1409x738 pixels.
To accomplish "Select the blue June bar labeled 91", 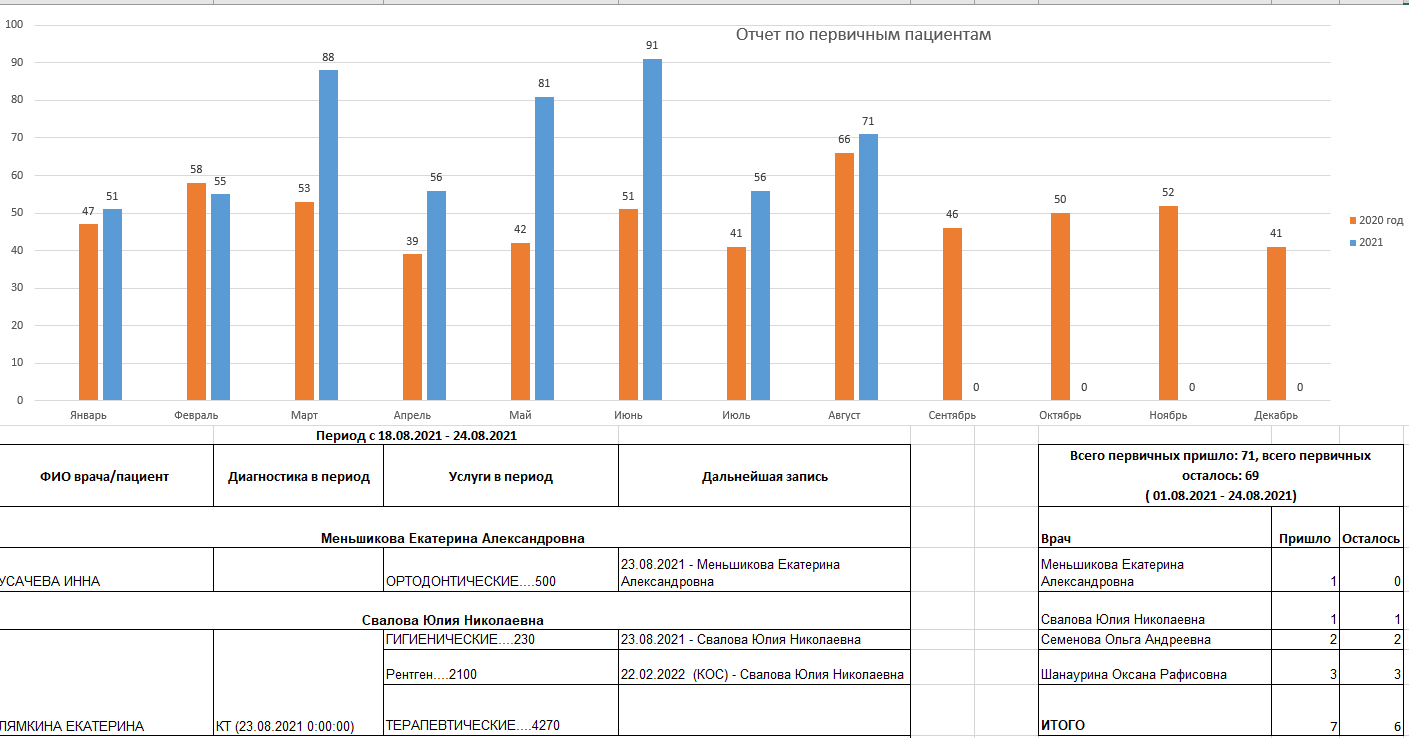I will click(x=652, y=230).
